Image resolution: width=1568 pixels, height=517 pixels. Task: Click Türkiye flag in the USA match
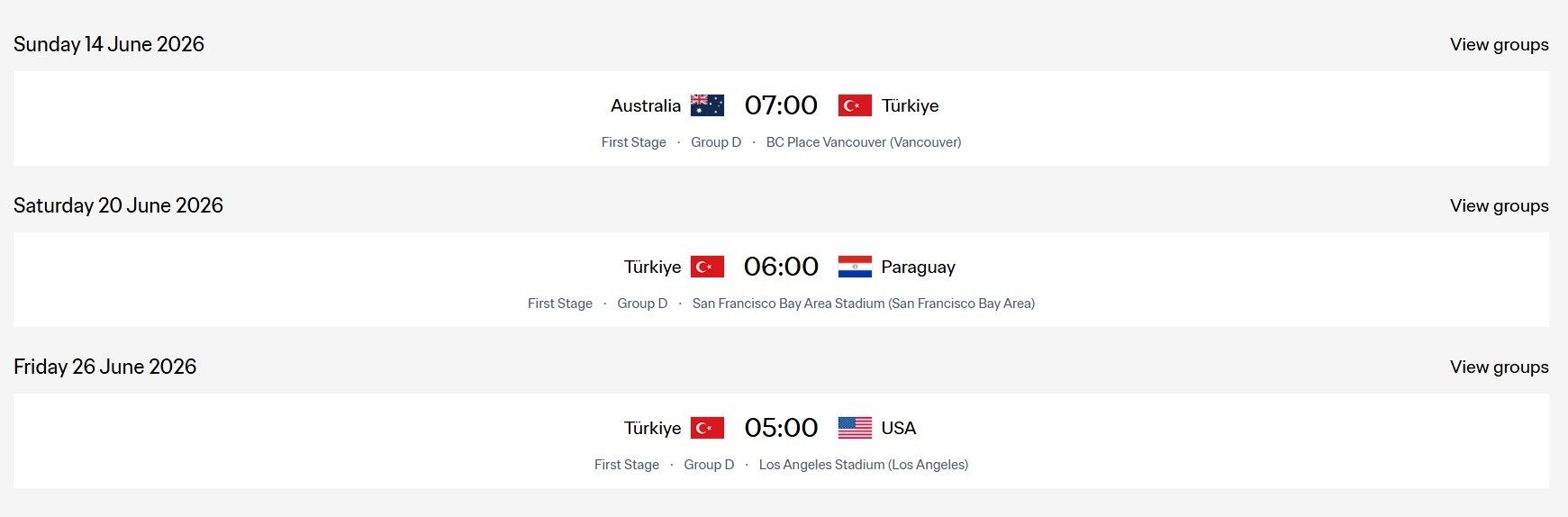707,428
